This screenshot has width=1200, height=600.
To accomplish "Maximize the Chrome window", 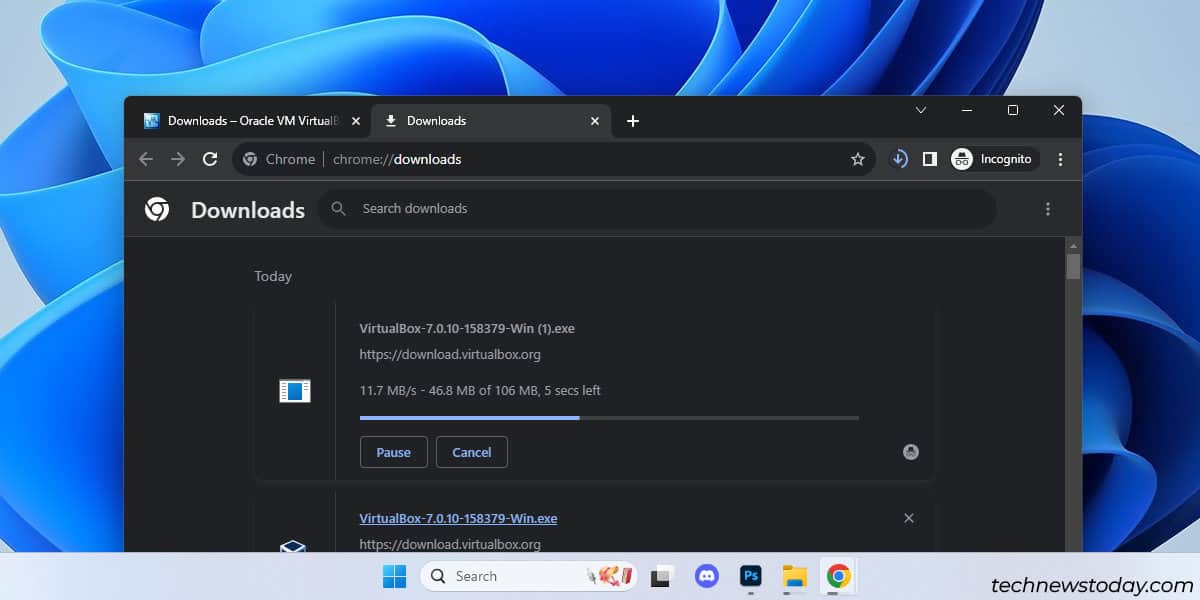I will point(1013,110).
